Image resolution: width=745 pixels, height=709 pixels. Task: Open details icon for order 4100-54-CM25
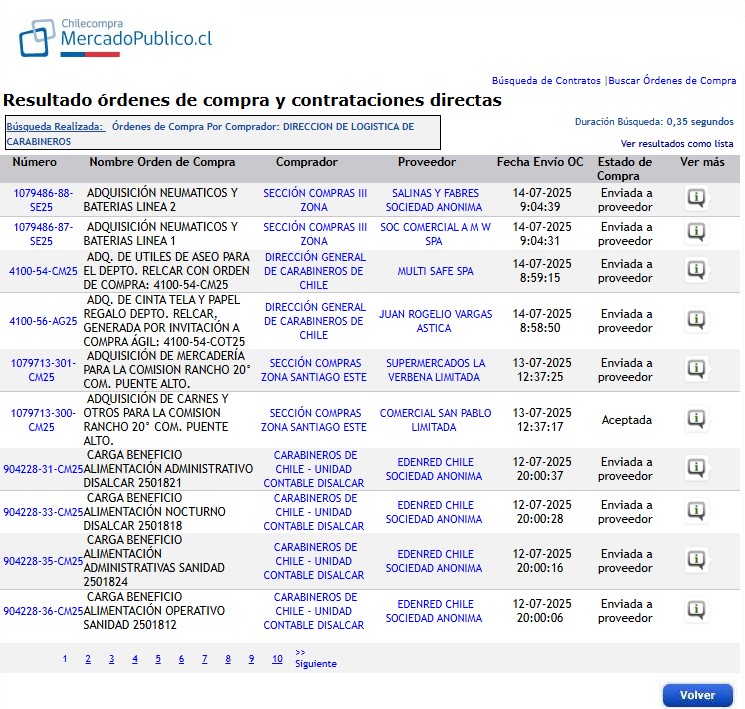697,270
